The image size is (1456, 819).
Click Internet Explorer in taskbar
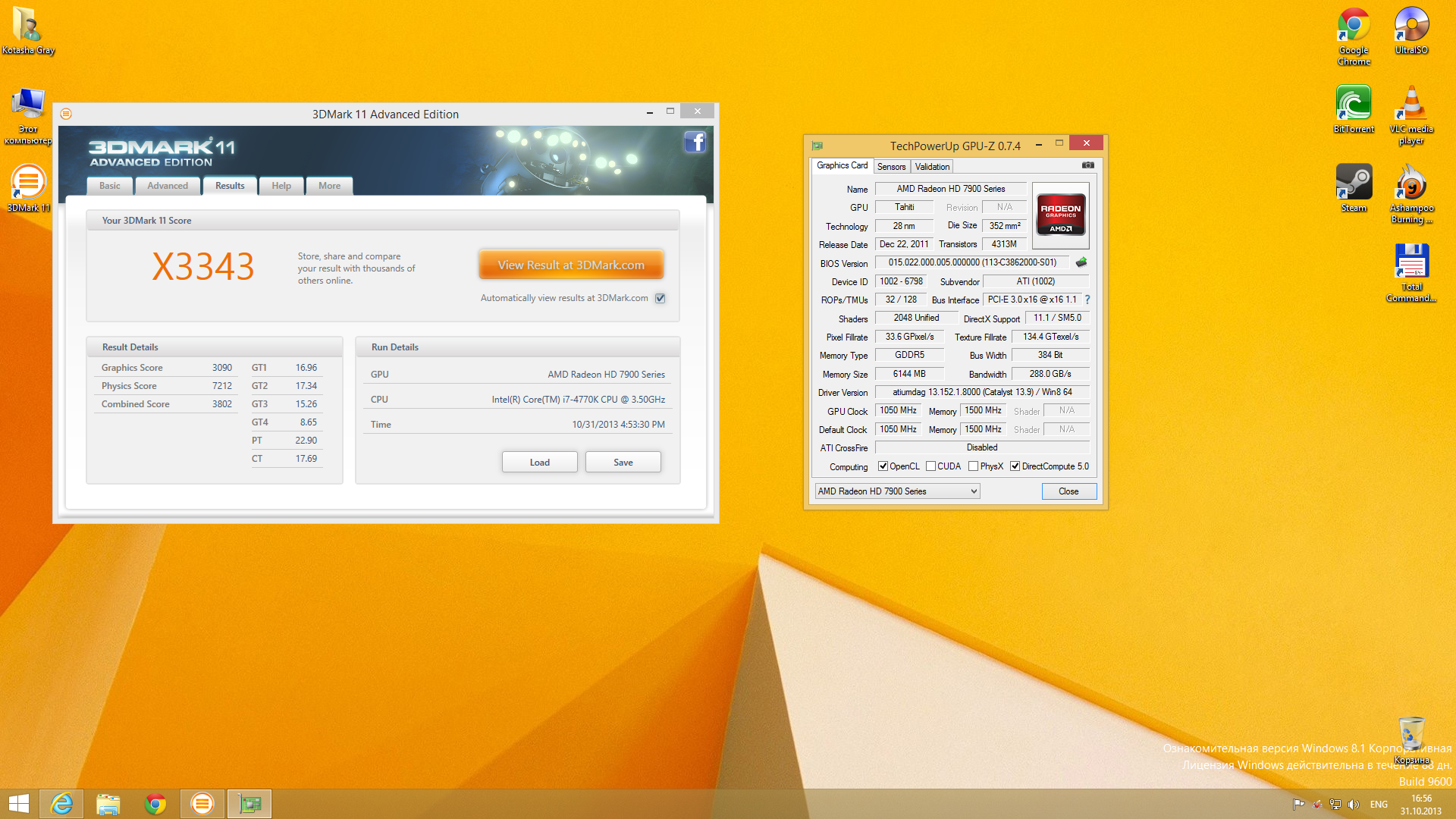click(x=61, y=804)
